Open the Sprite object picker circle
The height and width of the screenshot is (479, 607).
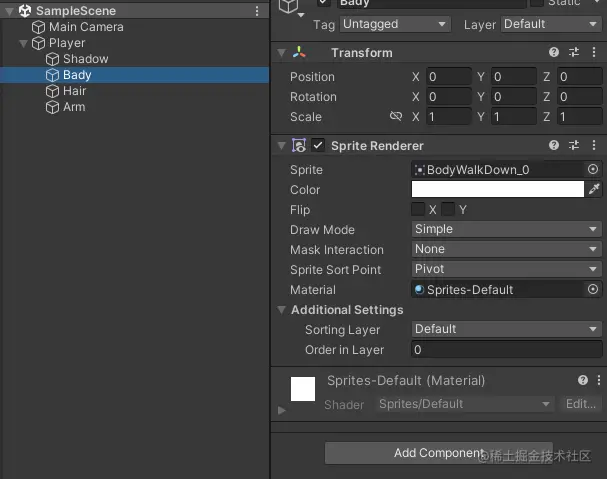pos(593,169)
